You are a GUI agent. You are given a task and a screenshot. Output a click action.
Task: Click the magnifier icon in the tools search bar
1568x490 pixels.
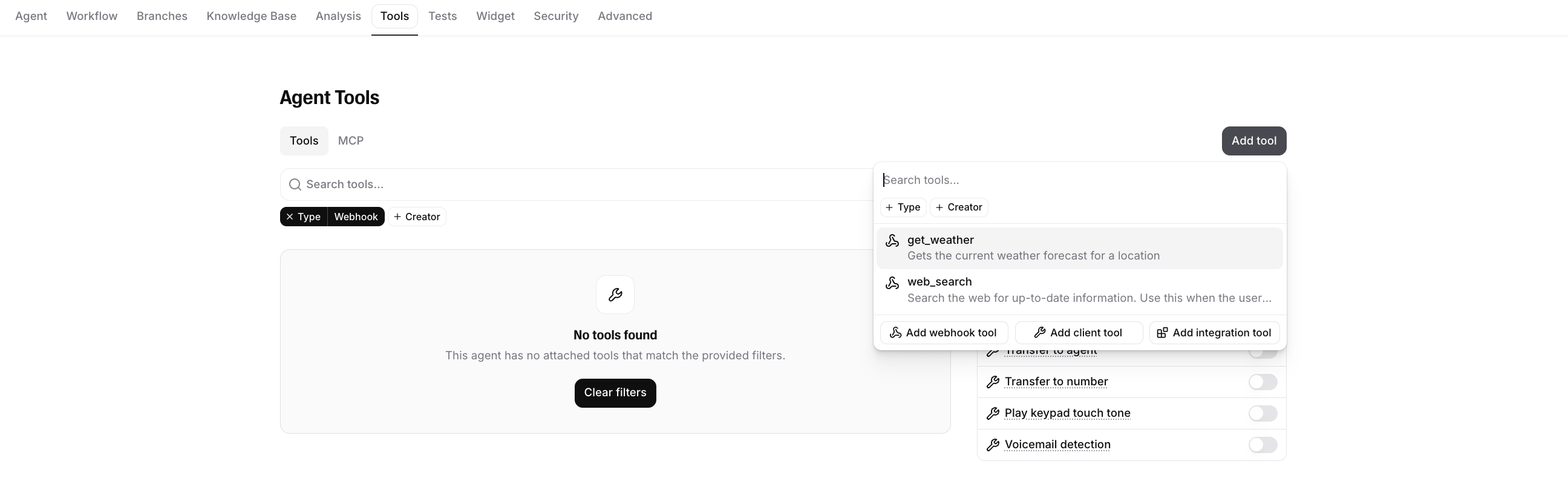[295, 185]
